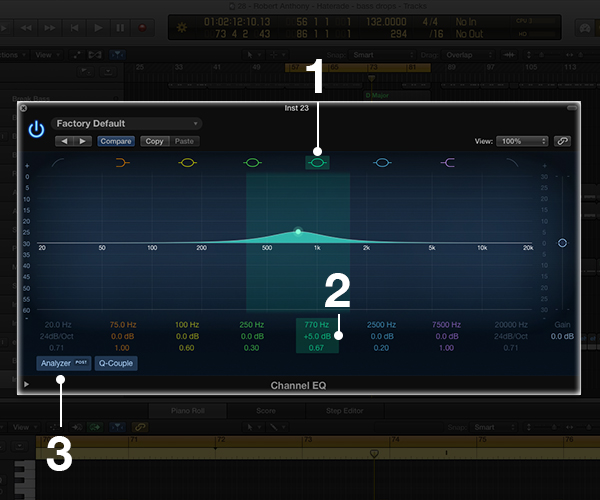
Task: Click the EQ curve control point at 770 Hz
Action: 298,231
